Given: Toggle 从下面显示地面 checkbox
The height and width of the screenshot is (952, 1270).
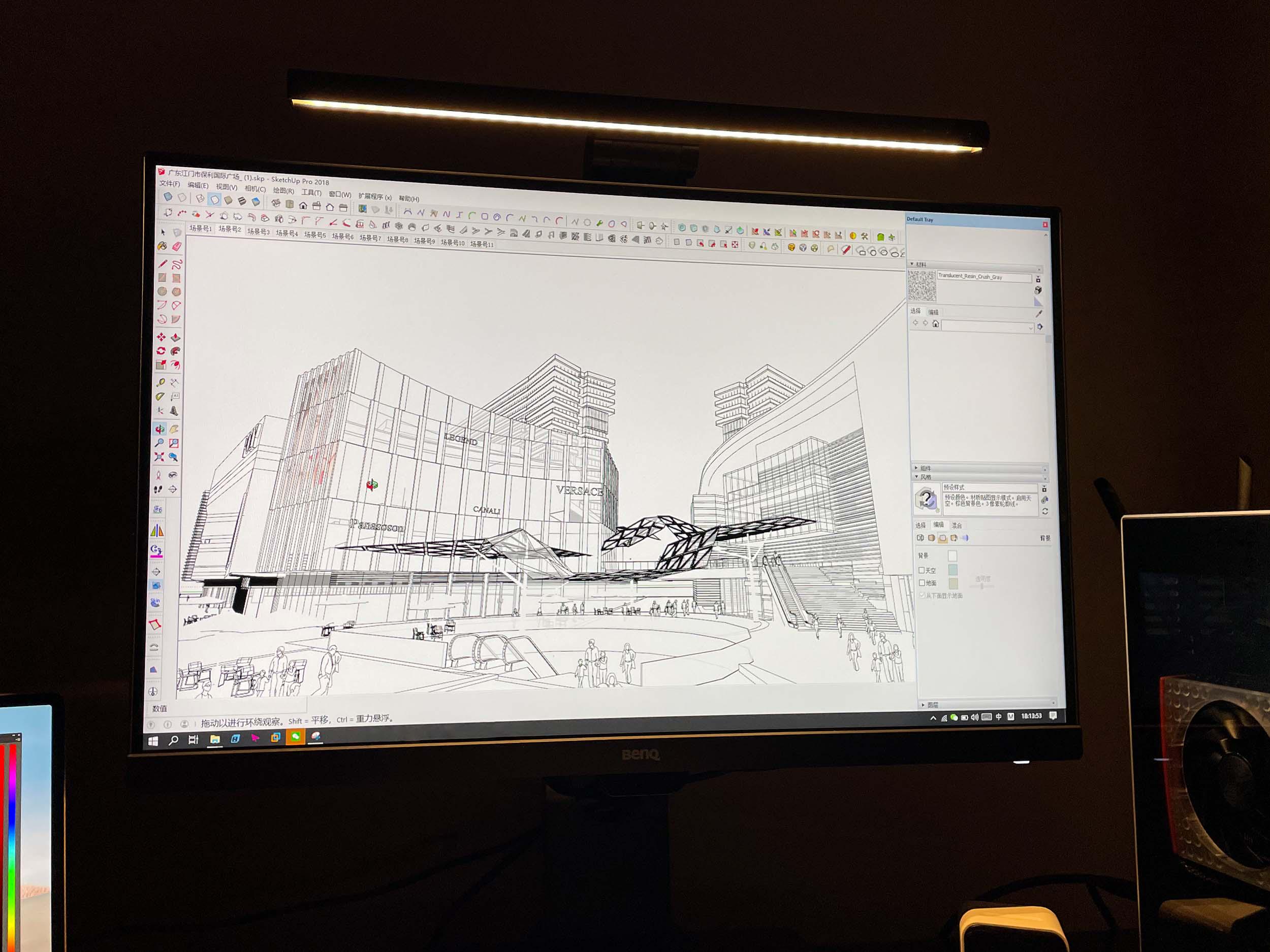Looking at the screenshot, I should (922, 596).
